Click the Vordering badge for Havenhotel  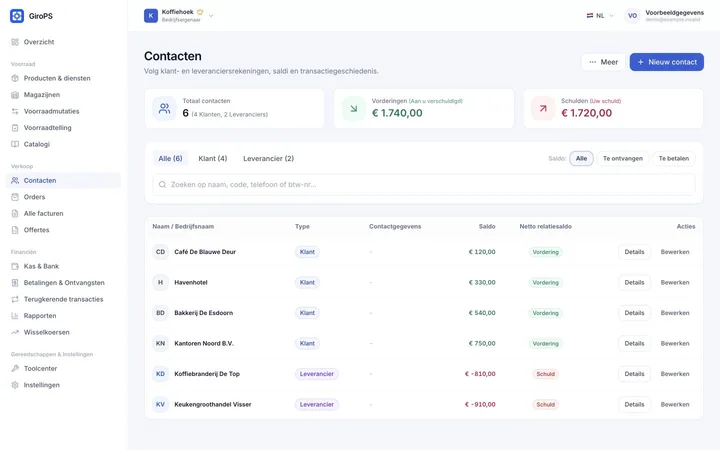546,283
